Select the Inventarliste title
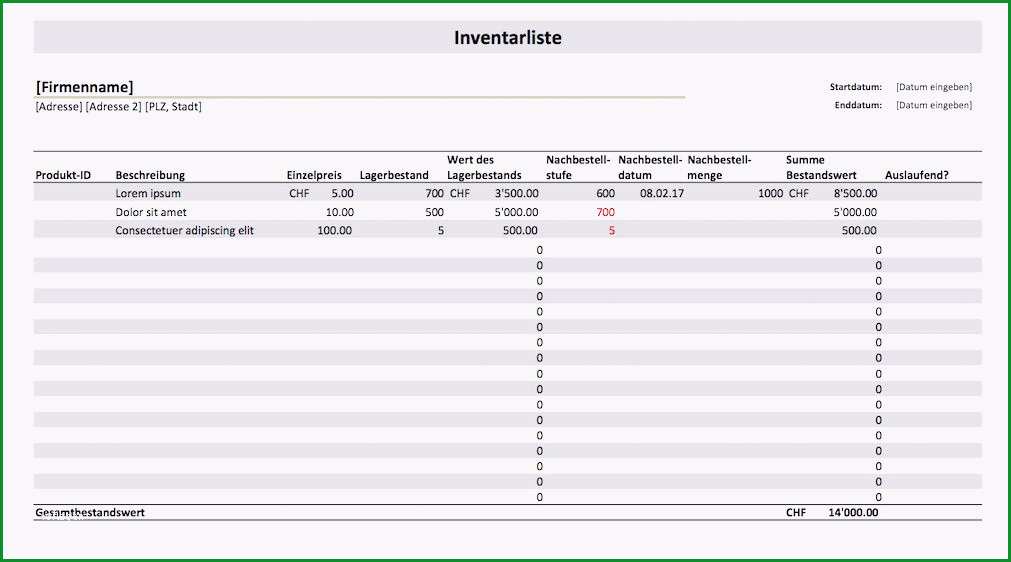Screen dimensions: 1011x562 pyautogui.click(x=507, y=37)
